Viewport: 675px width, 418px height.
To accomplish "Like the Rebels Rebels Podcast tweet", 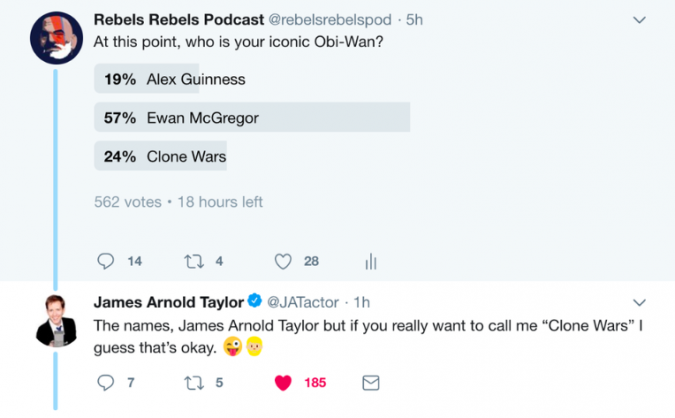I will pos(283,261).
